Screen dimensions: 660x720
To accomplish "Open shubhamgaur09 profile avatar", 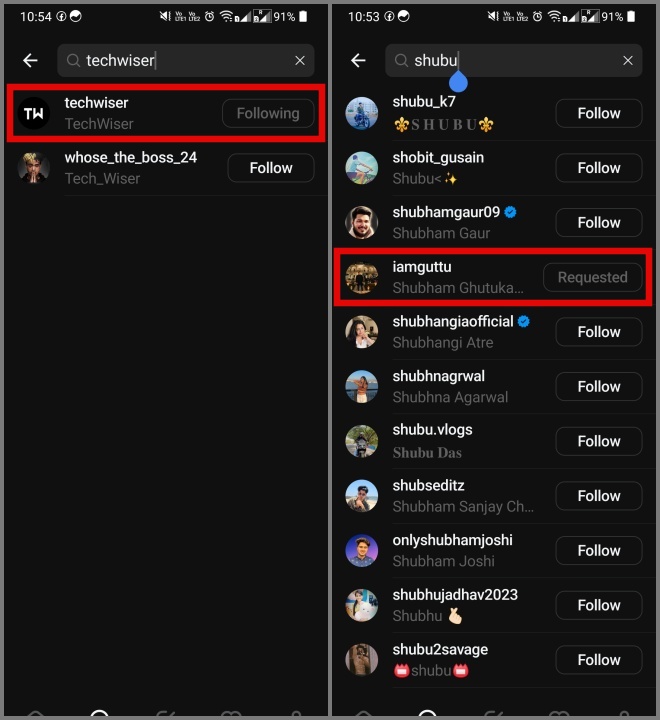I will [361, 222].
